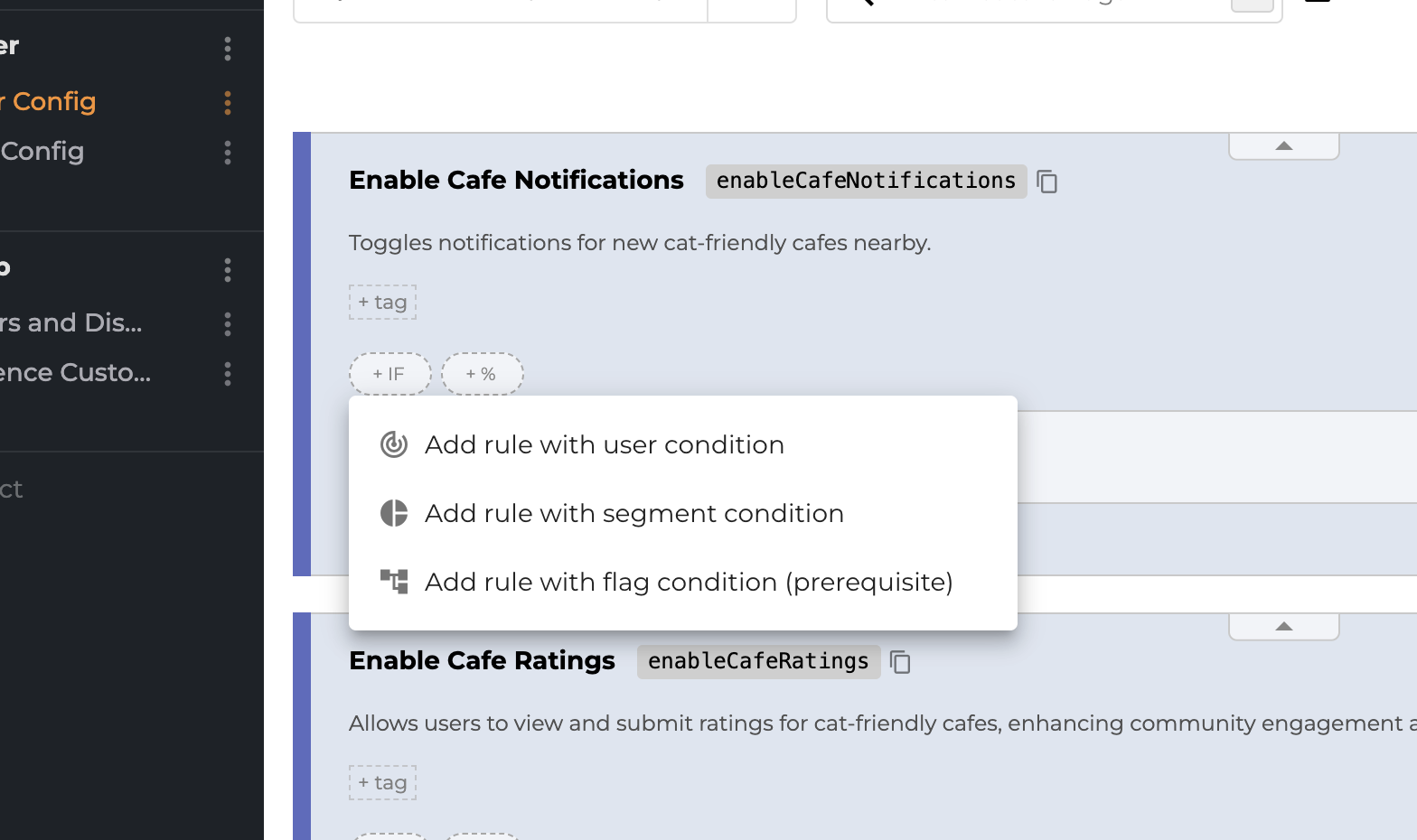Click the + % button under Cafe Notifications
The height and width of the screenshot is (840, 1417).
coord(483,374)
